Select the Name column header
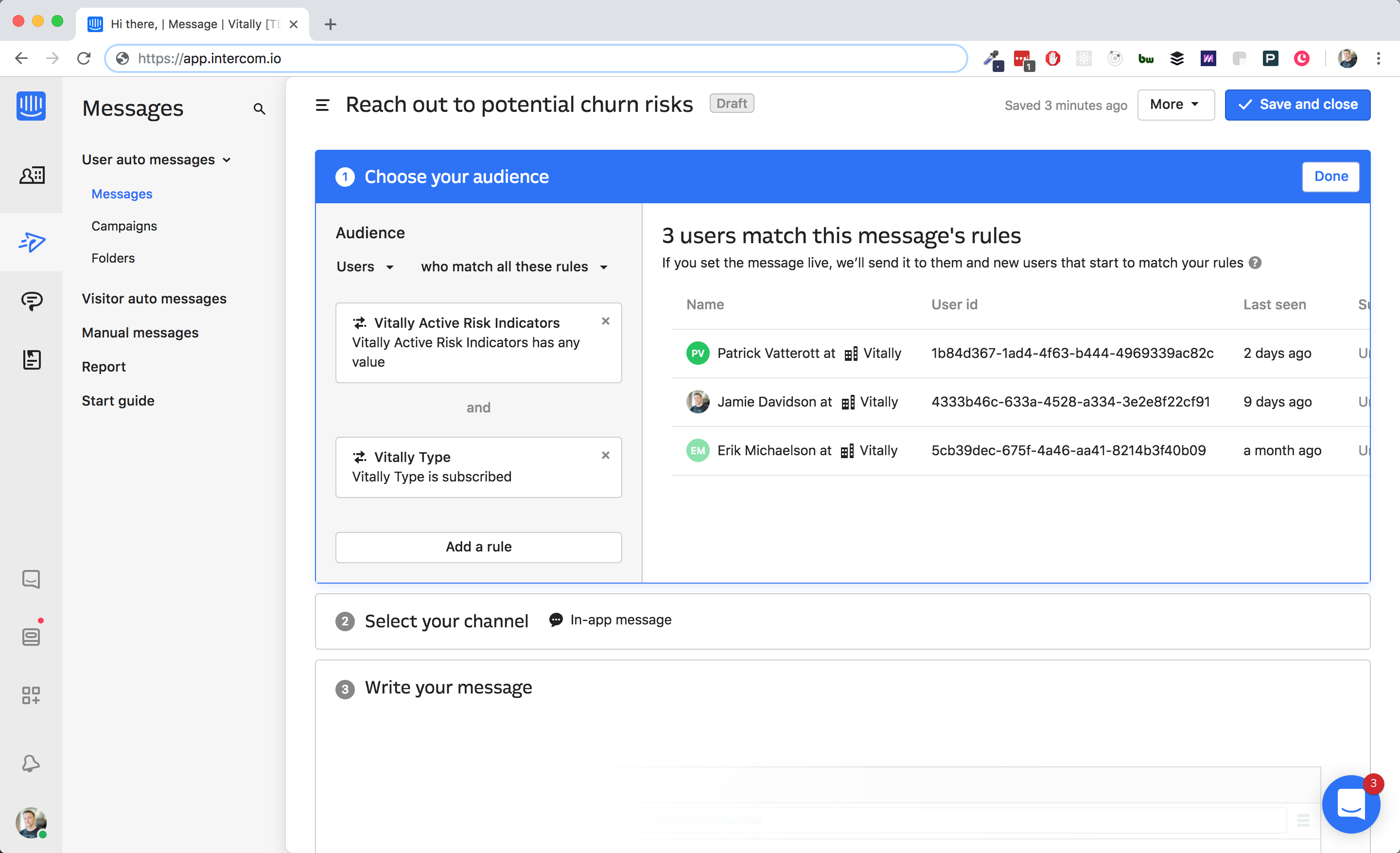The width and height of the screenshot is (1400, 853). (704, 304)
